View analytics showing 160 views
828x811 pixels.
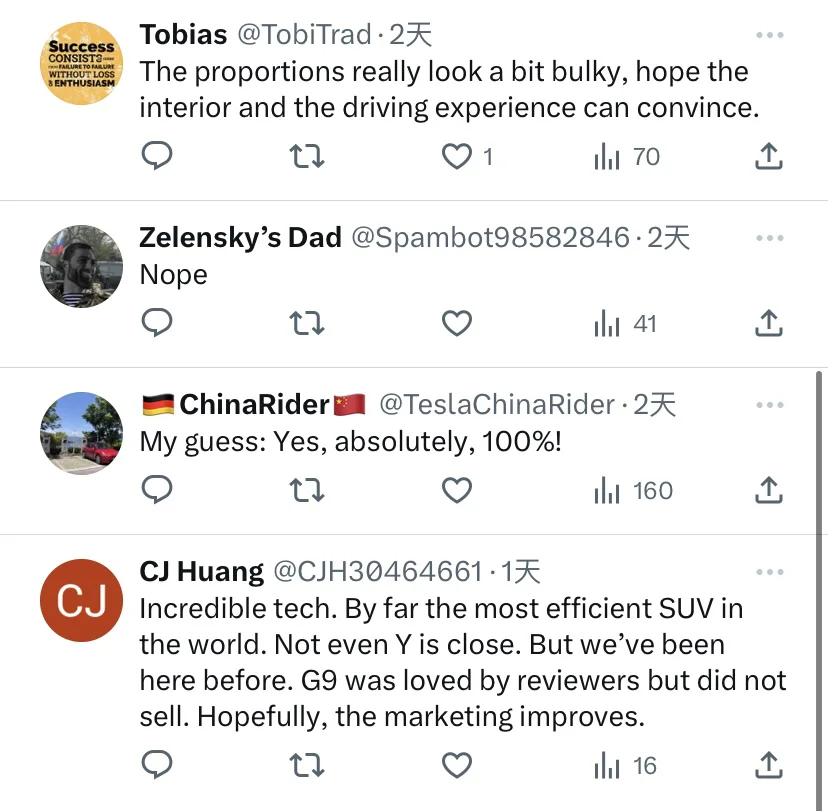[634, 491]
